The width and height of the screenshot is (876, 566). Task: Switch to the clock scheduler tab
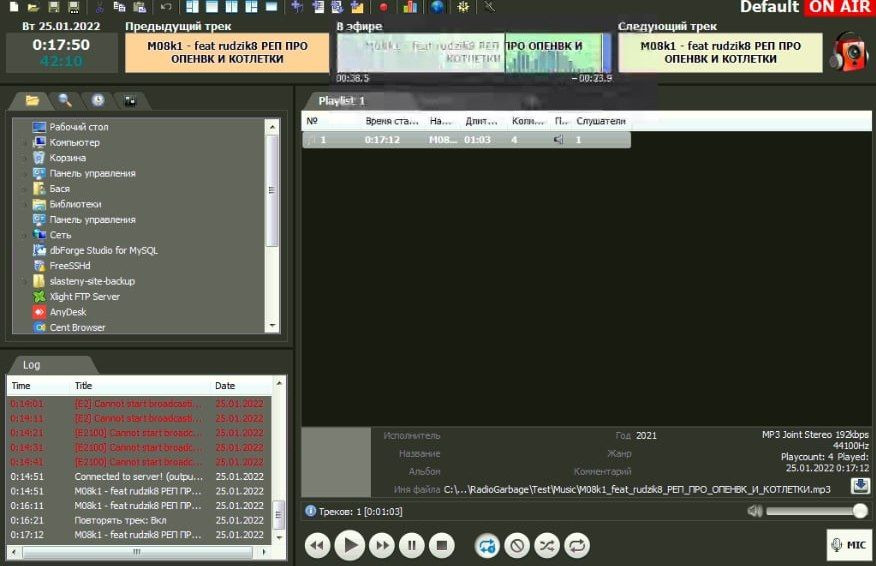98,101
